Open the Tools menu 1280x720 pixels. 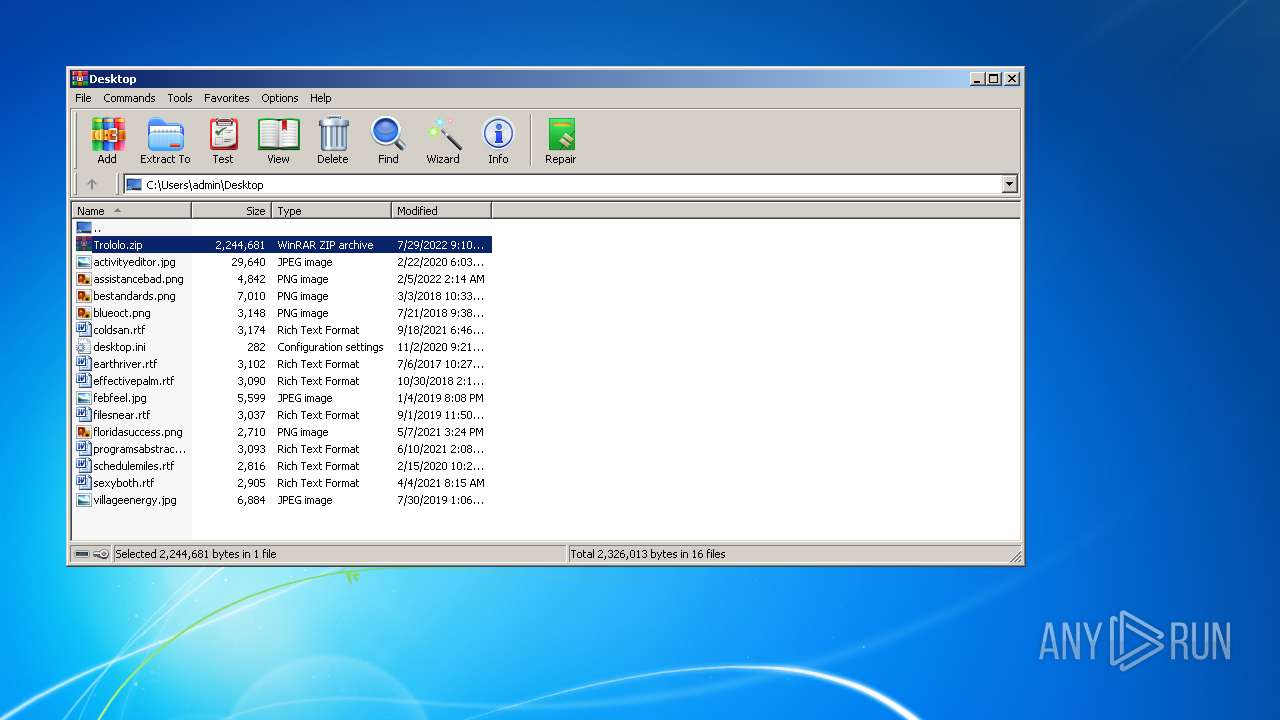[180, 98]
